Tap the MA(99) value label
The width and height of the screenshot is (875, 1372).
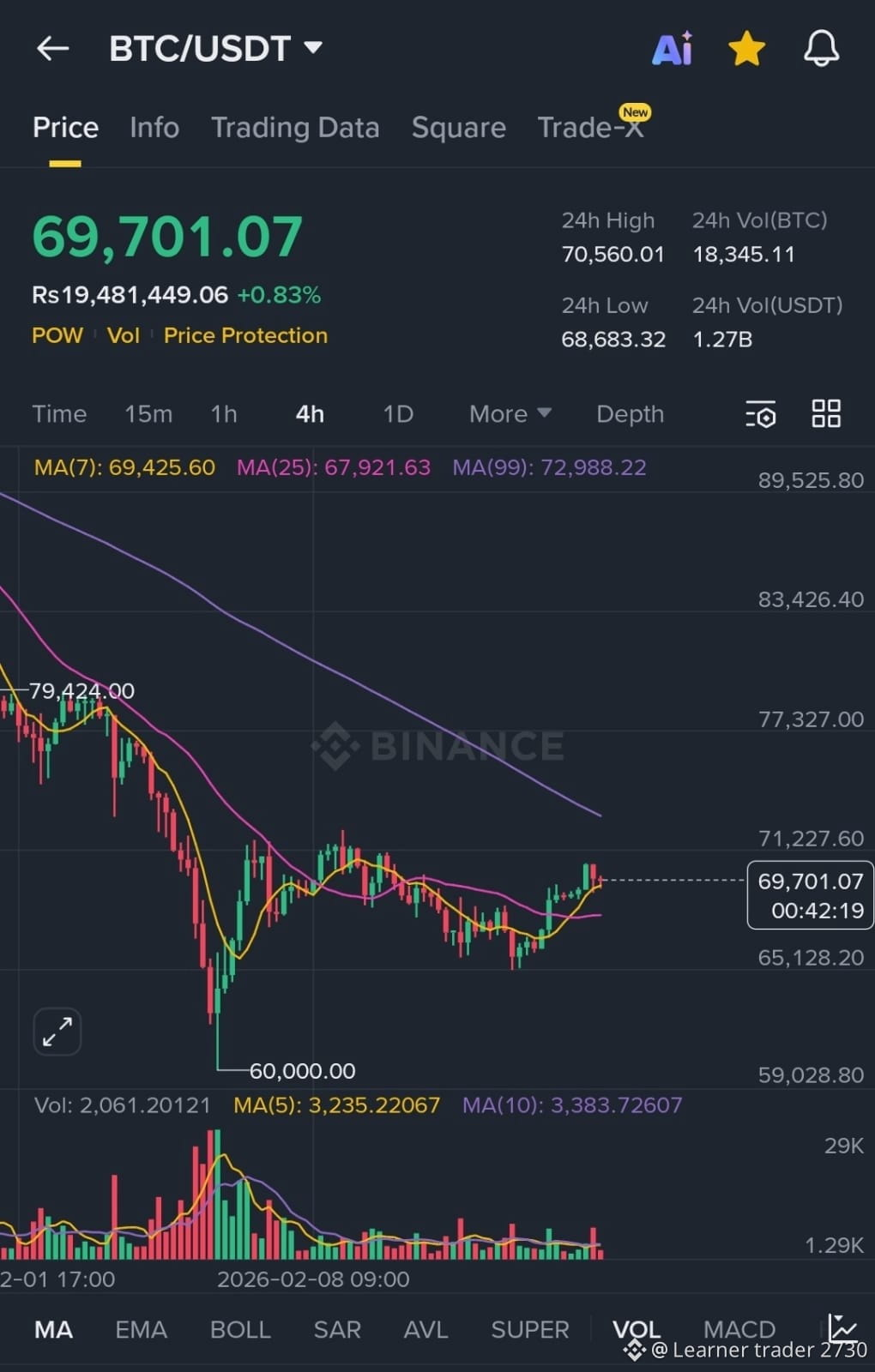tap(550, 467)
